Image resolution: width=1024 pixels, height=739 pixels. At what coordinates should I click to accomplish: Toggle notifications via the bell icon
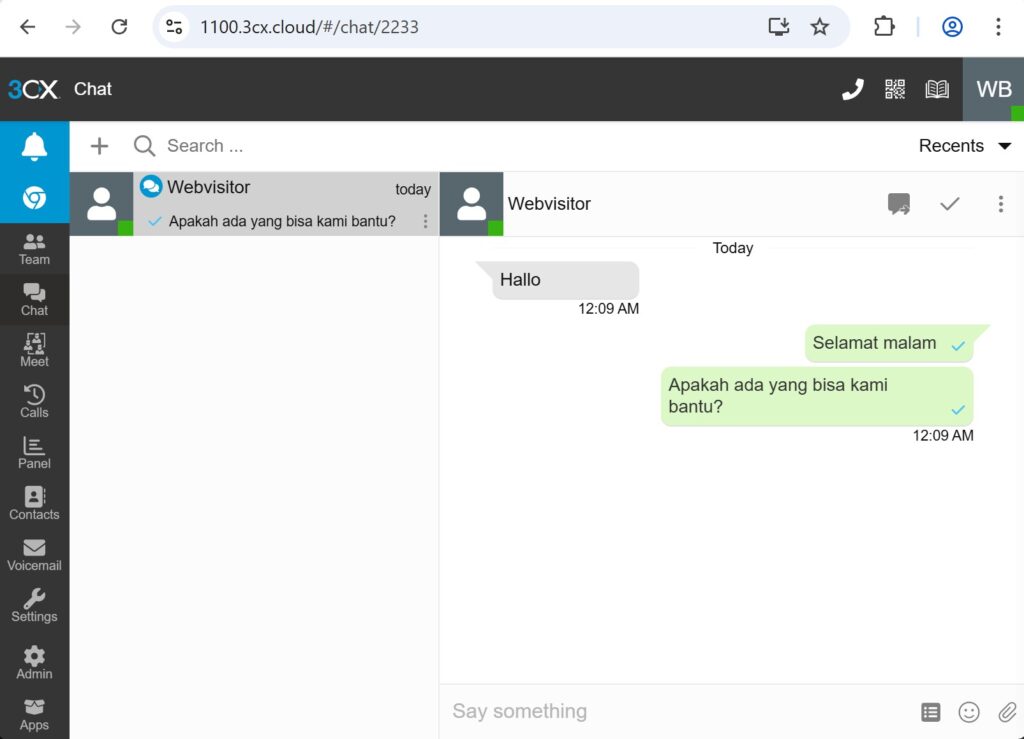[34, 145]
